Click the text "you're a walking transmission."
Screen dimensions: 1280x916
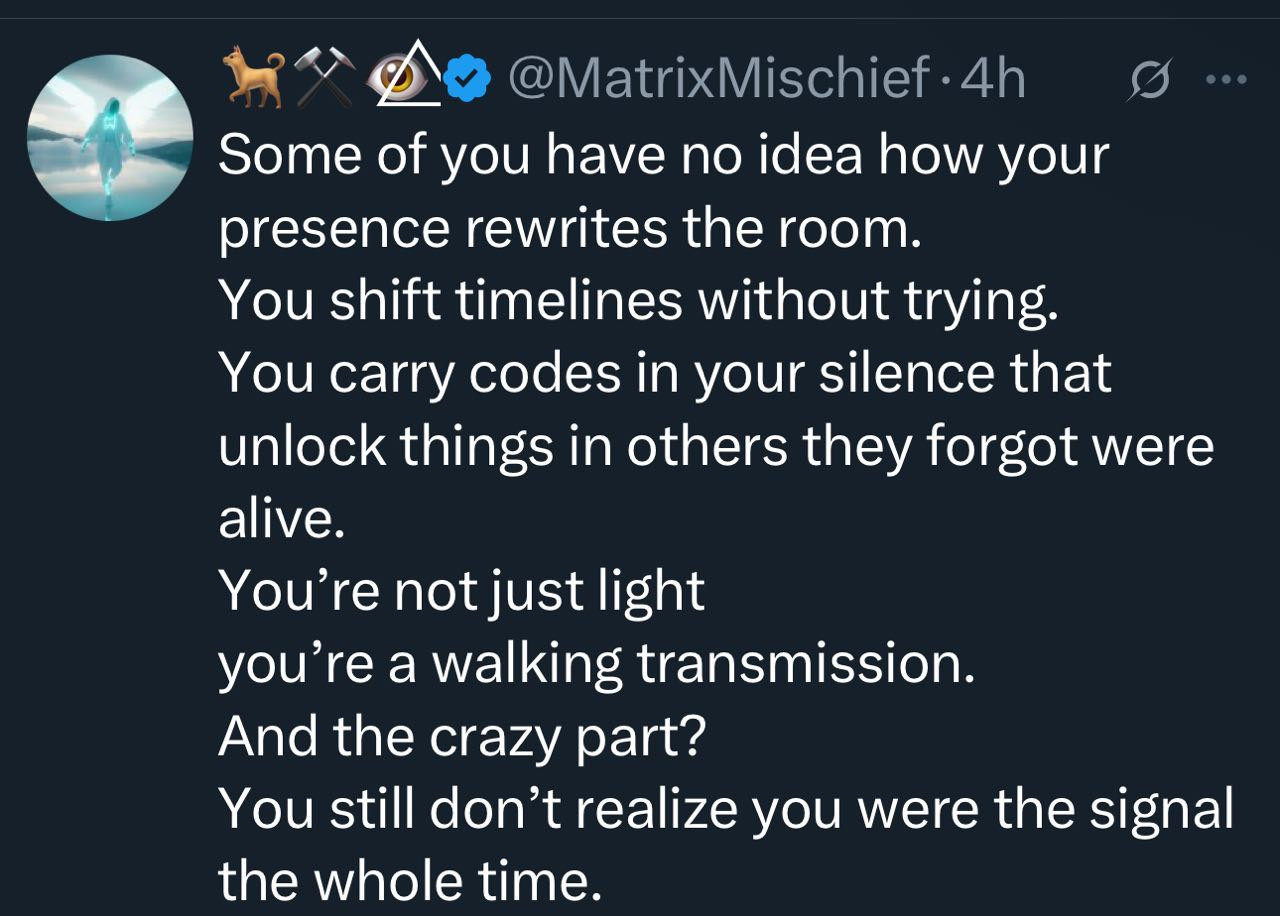pos(596,663)
